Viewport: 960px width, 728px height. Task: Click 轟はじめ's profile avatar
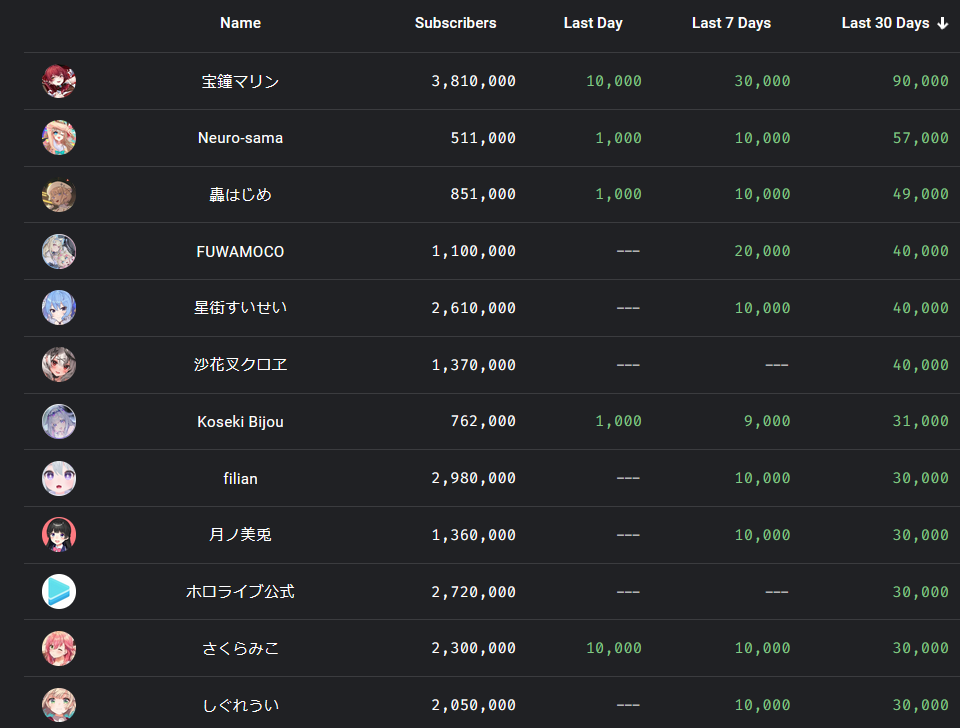pos(59,194)
